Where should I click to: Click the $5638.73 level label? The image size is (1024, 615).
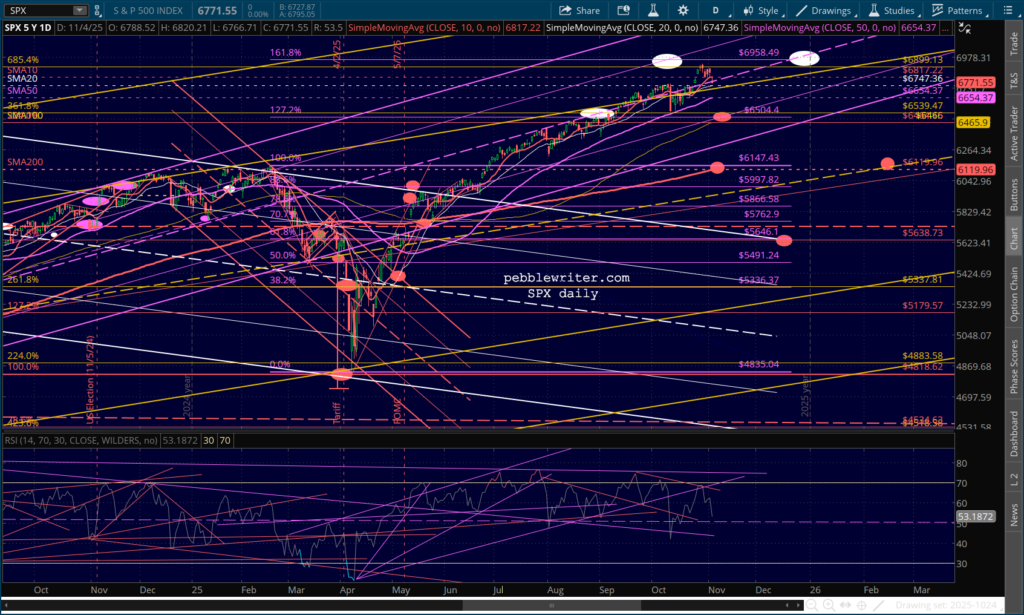pyautogui.click(x=922, y=232)
